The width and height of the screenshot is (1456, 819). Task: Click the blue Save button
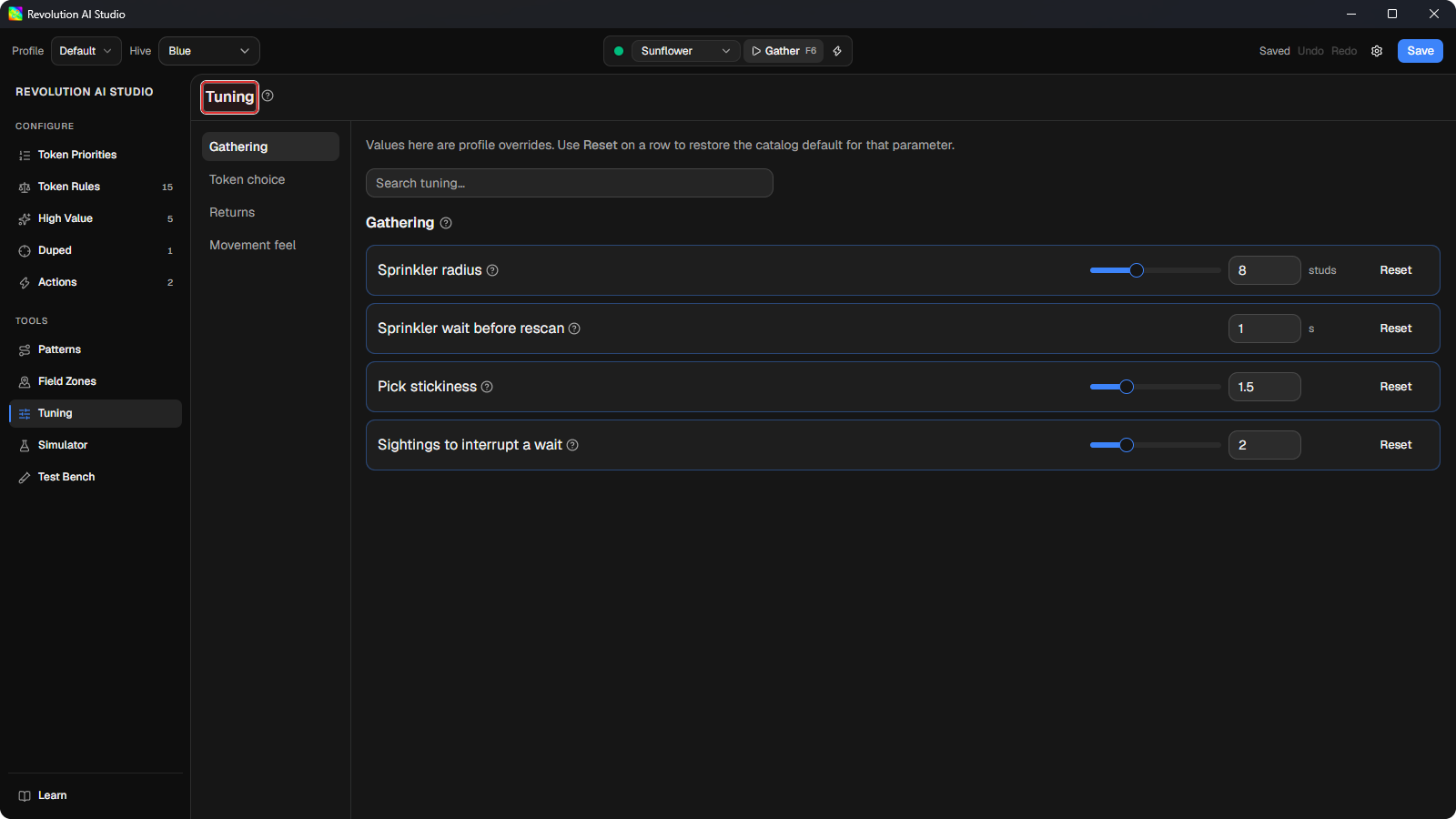[x=1421, y=51]
